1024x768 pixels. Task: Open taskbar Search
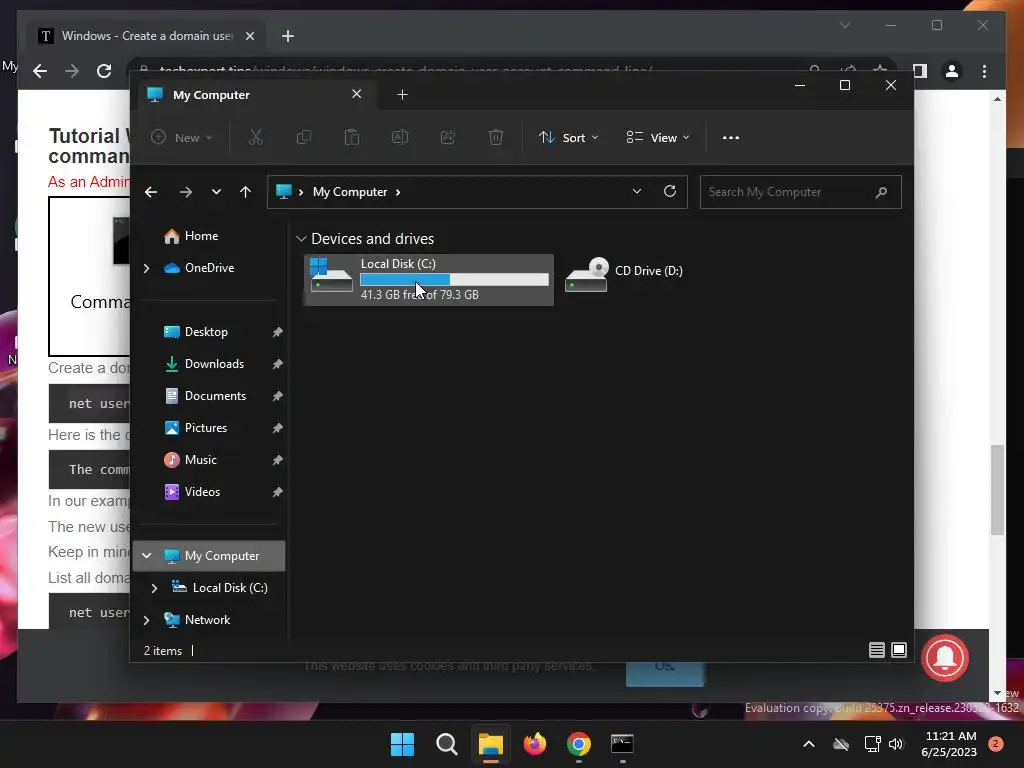tap(447, 744)
